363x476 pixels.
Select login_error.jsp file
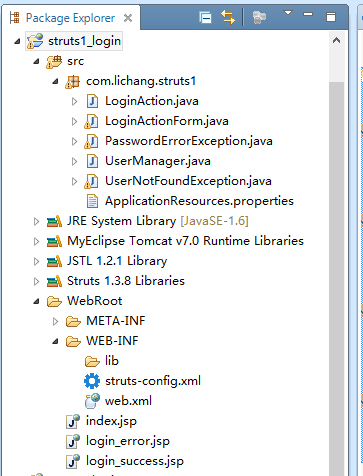(128, 441)
